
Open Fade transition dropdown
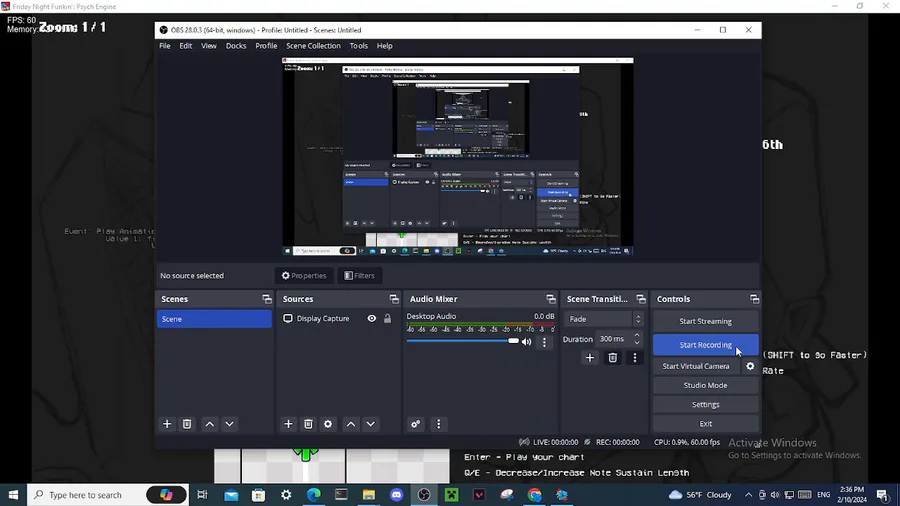tap(604, 319)
